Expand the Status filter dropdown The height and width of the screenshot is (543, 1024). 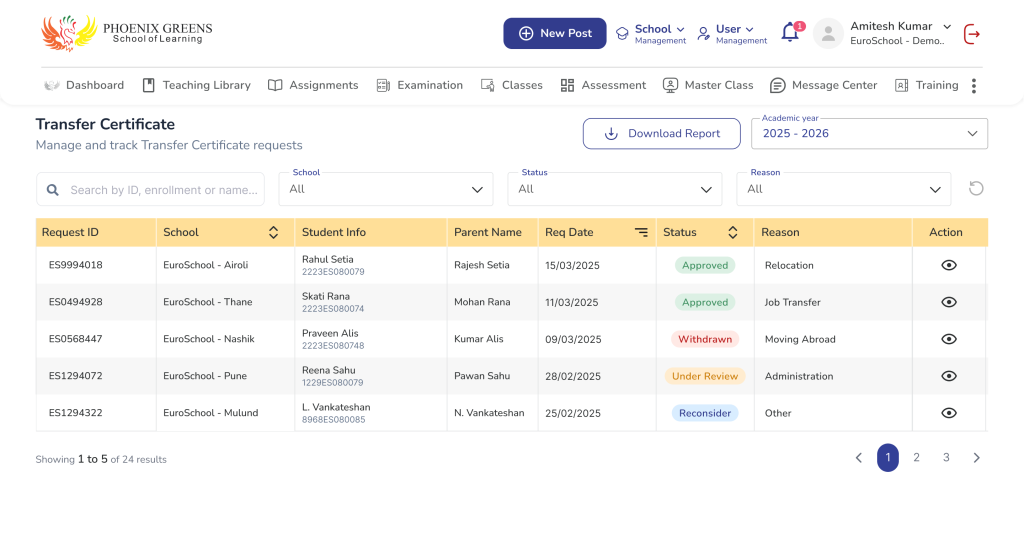coord(614,189)
